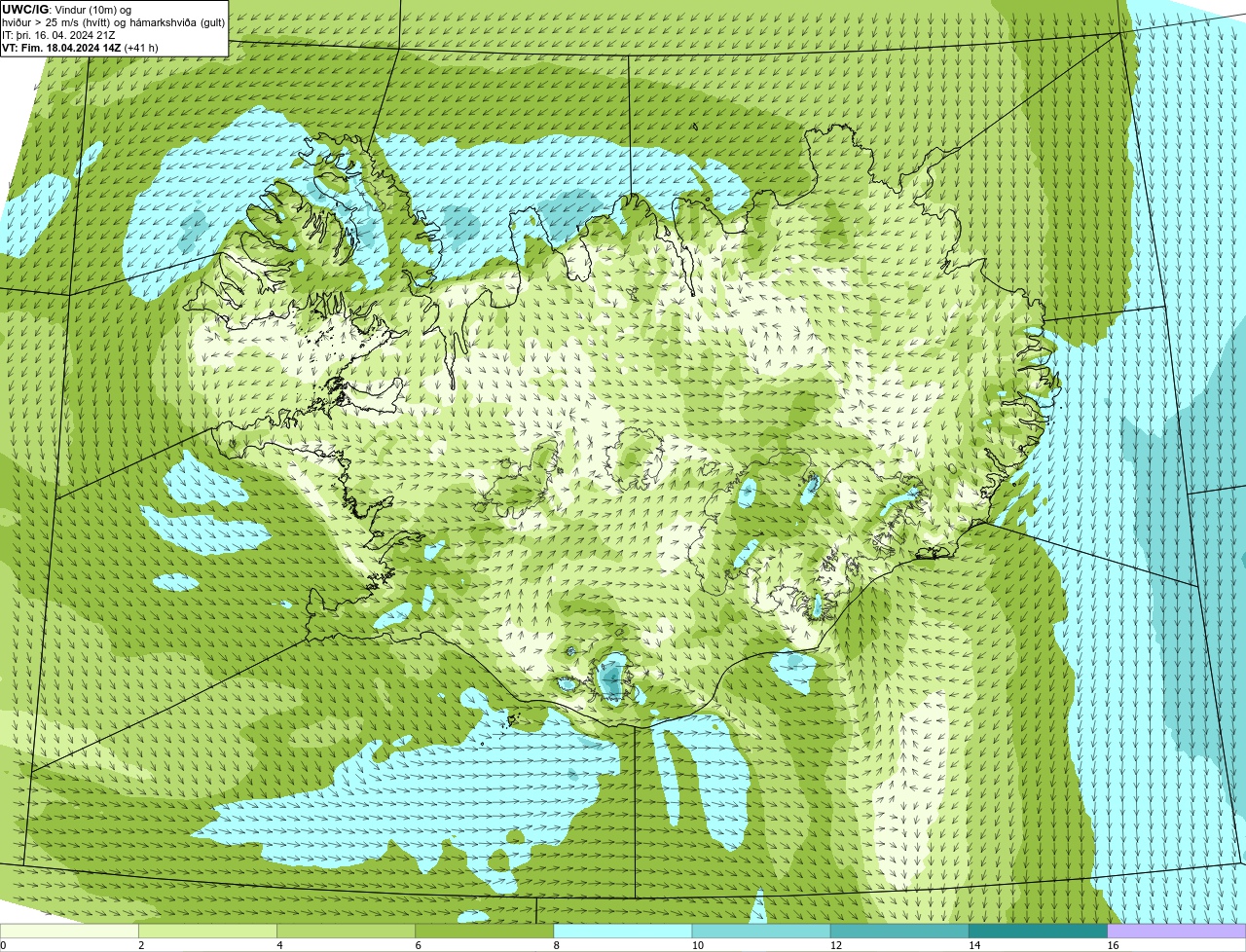Pick the 8–10 m/s light cyan legend swatch
Image resolution: width=1246 pixels, height=952 pixels.
pyautogui.click(x=623, y=931)
